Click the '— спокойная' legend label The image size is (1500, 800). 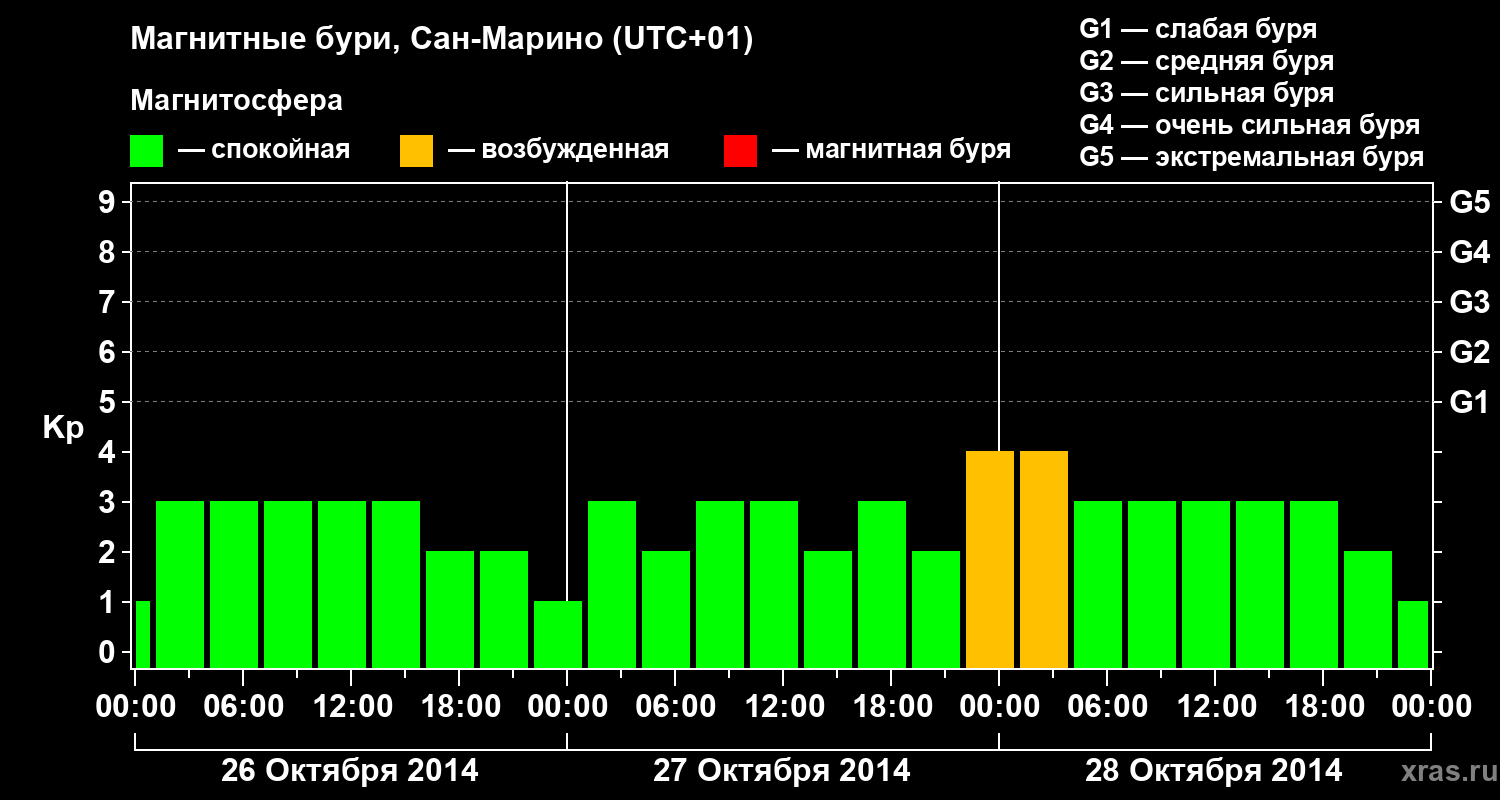264,150
